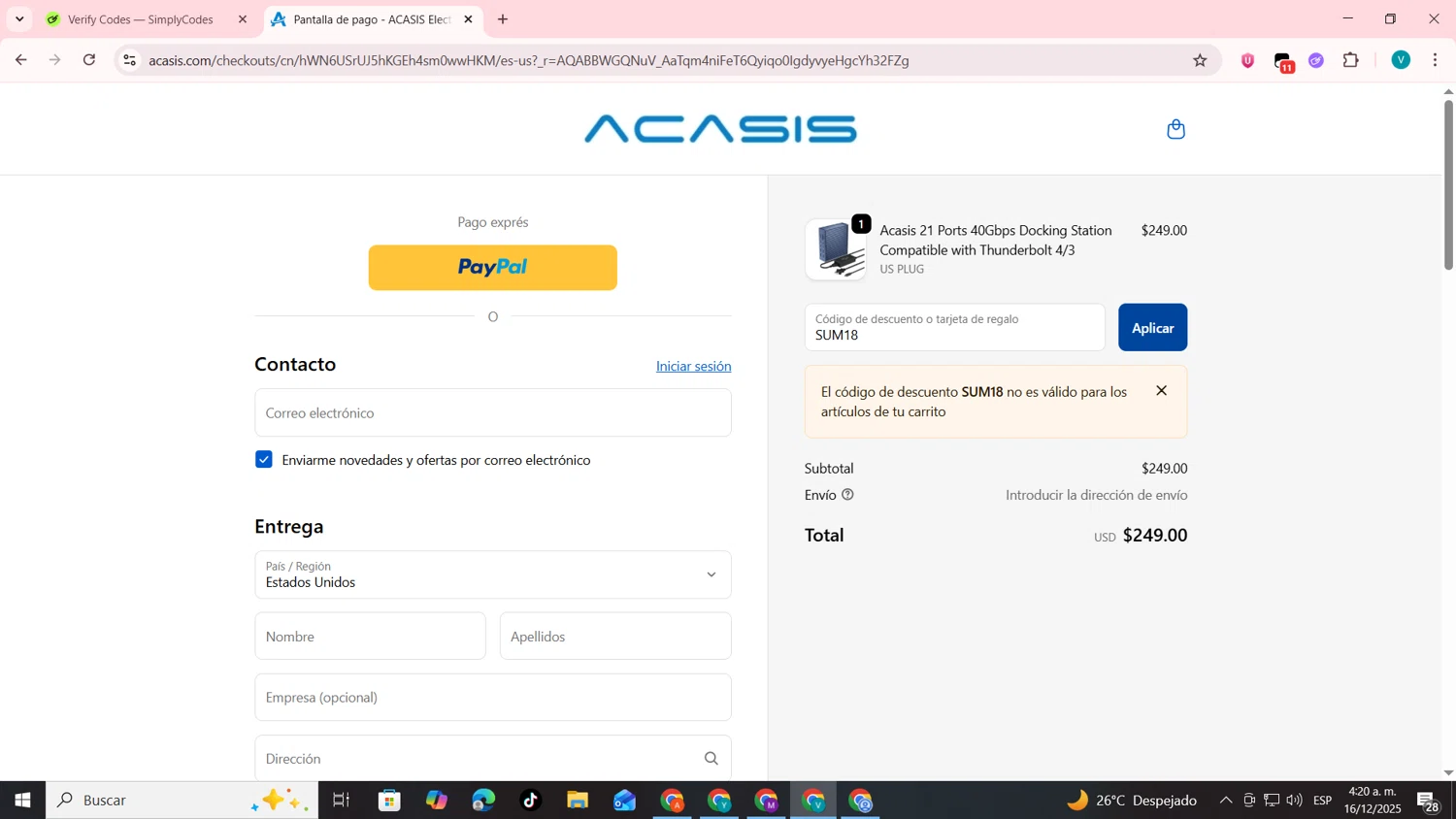Image resolution: width=1456 pixels, height=819 pixels.
Task: Focus the Dirección input field
Action: (x=493, y=759)
